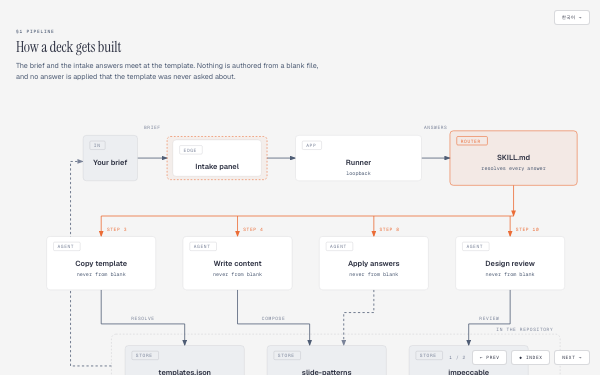Click the REVIEW edge label
This screenshot has width=600, height=375.
pyautogui.click(x=489, y=318)
